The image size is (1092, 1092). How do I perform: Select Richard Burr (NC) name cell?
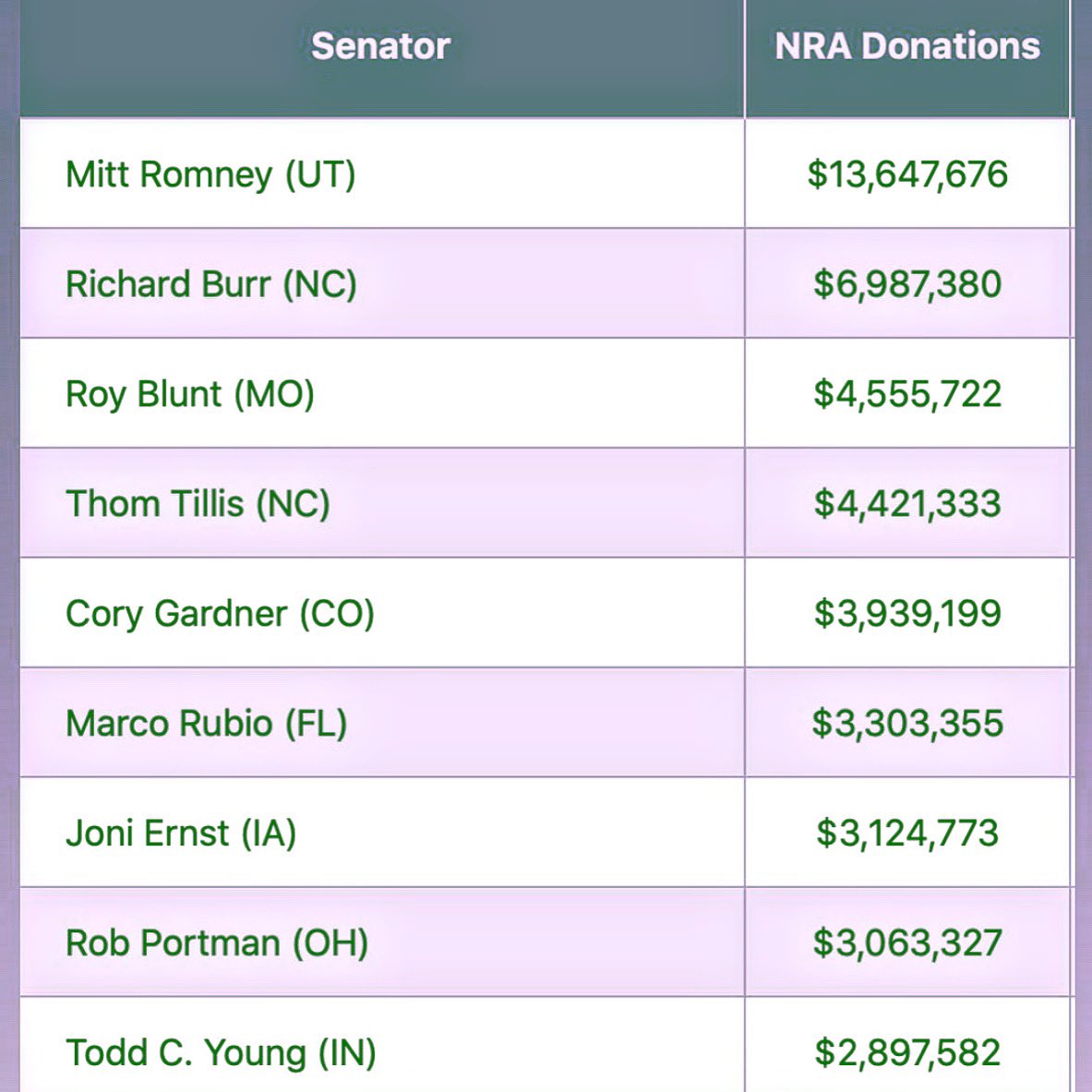click(x=211, y=284)
